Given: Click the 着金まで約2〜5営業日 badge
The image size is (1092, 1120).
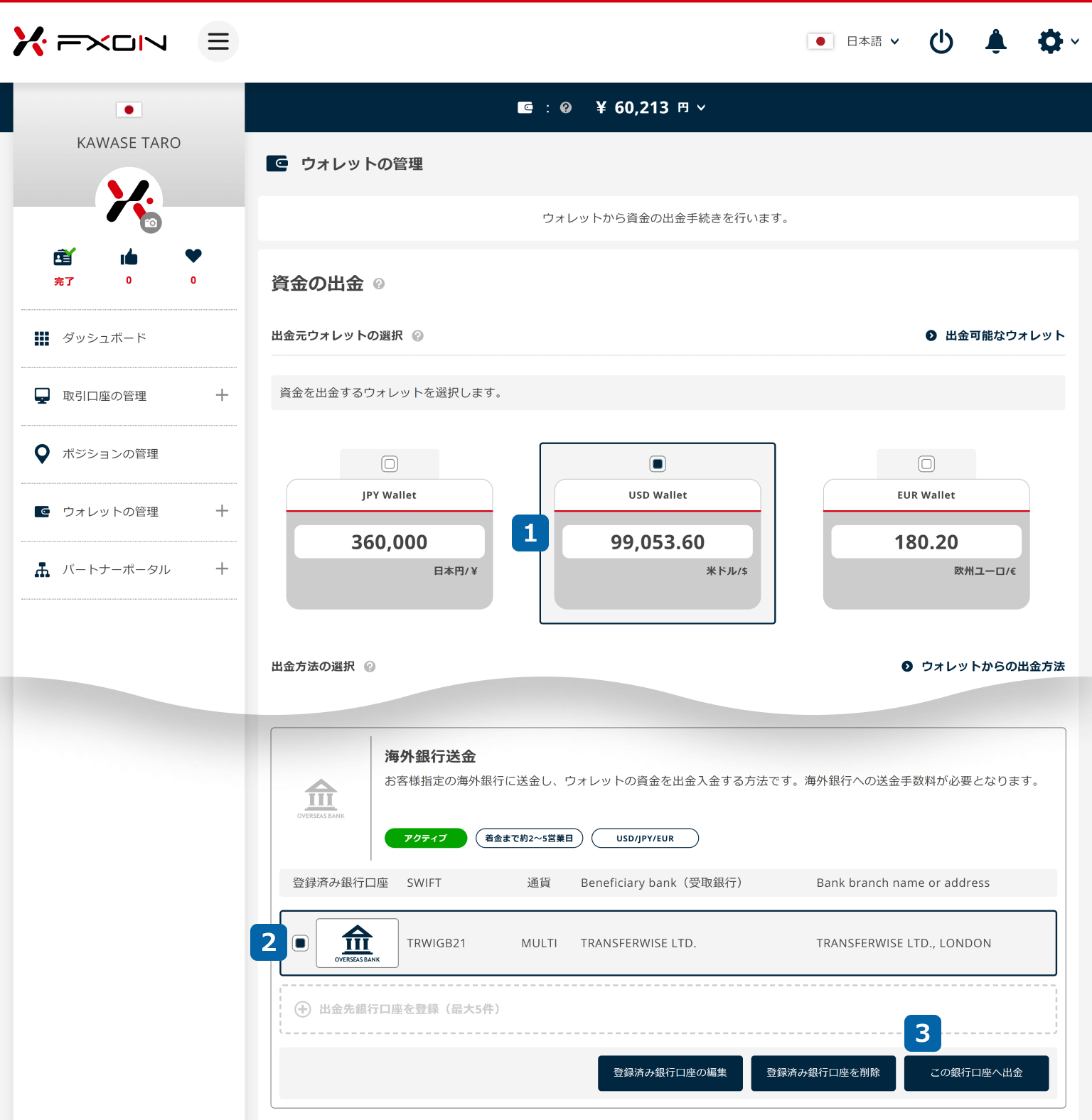Looking at the screenshot, I should point(530,839).
